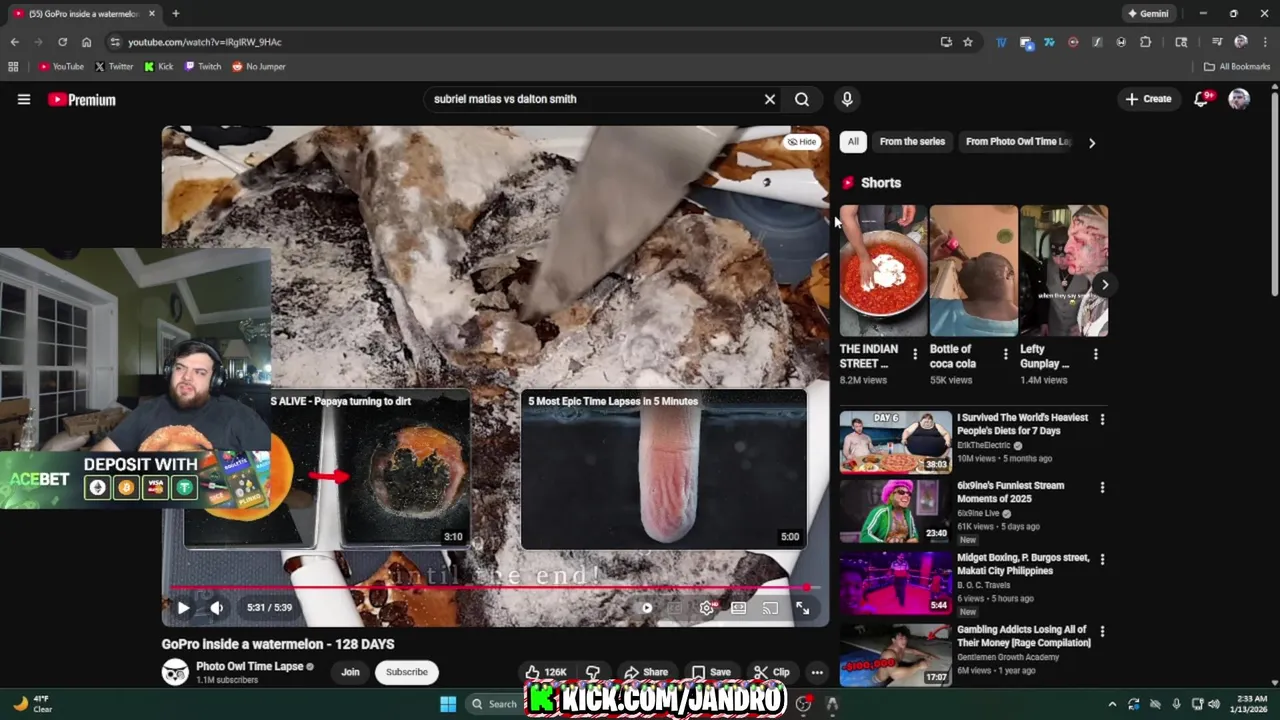Viewport: 1280px width, 720px height.
Task: Seek on the red video progress bar
Action: 495,588
